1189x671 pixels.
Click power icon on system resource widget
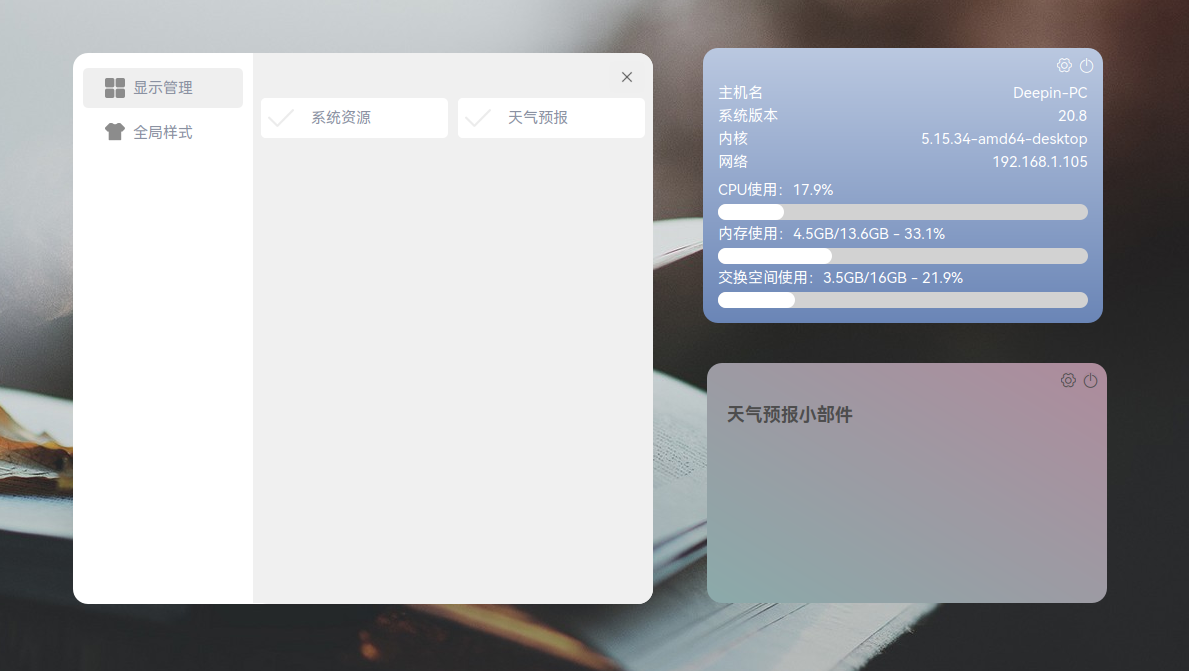(x=1087, y=65)
